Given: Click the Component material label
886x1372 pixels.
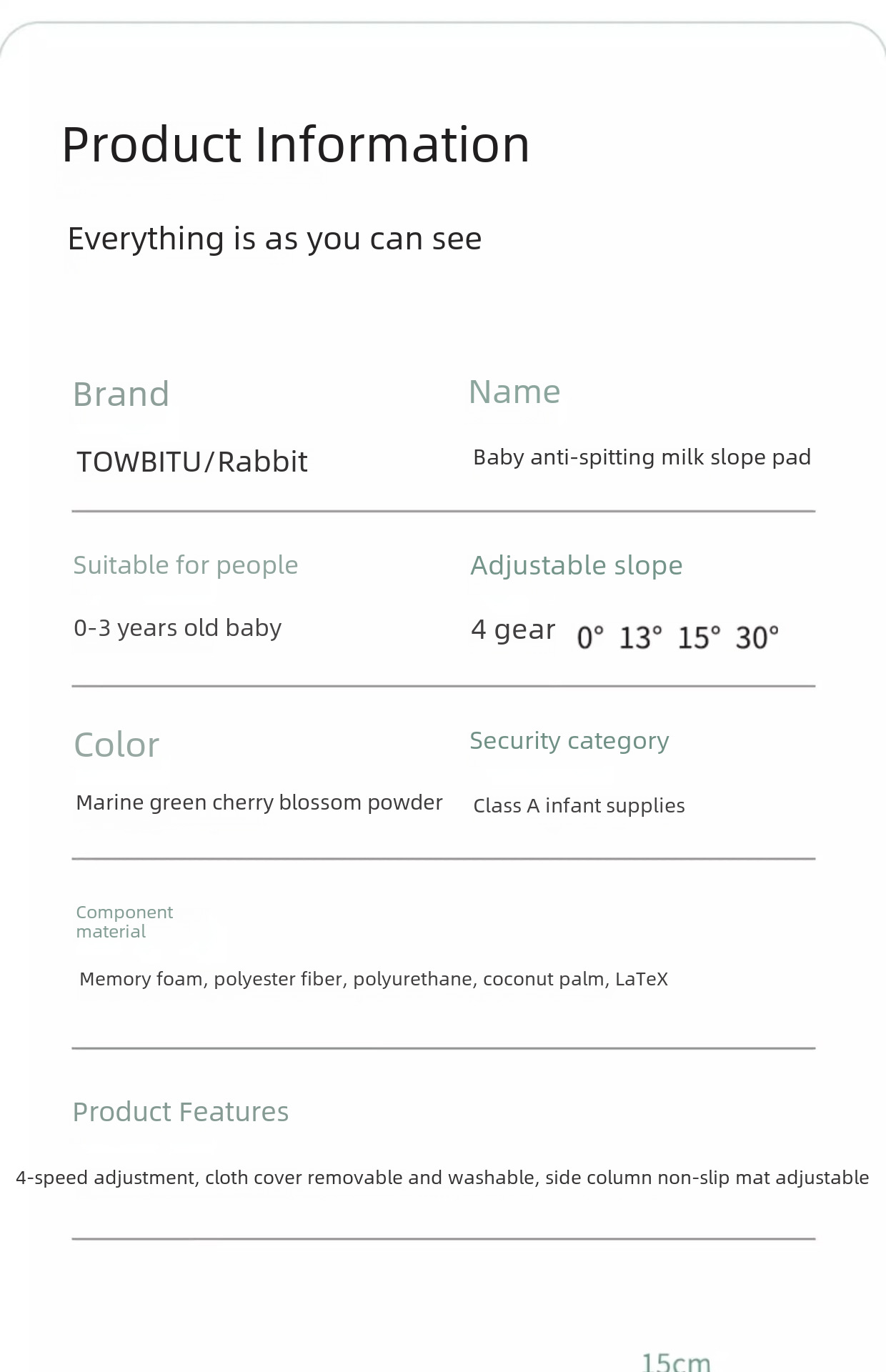Looking at the screenshot, I should click(124, 922).
